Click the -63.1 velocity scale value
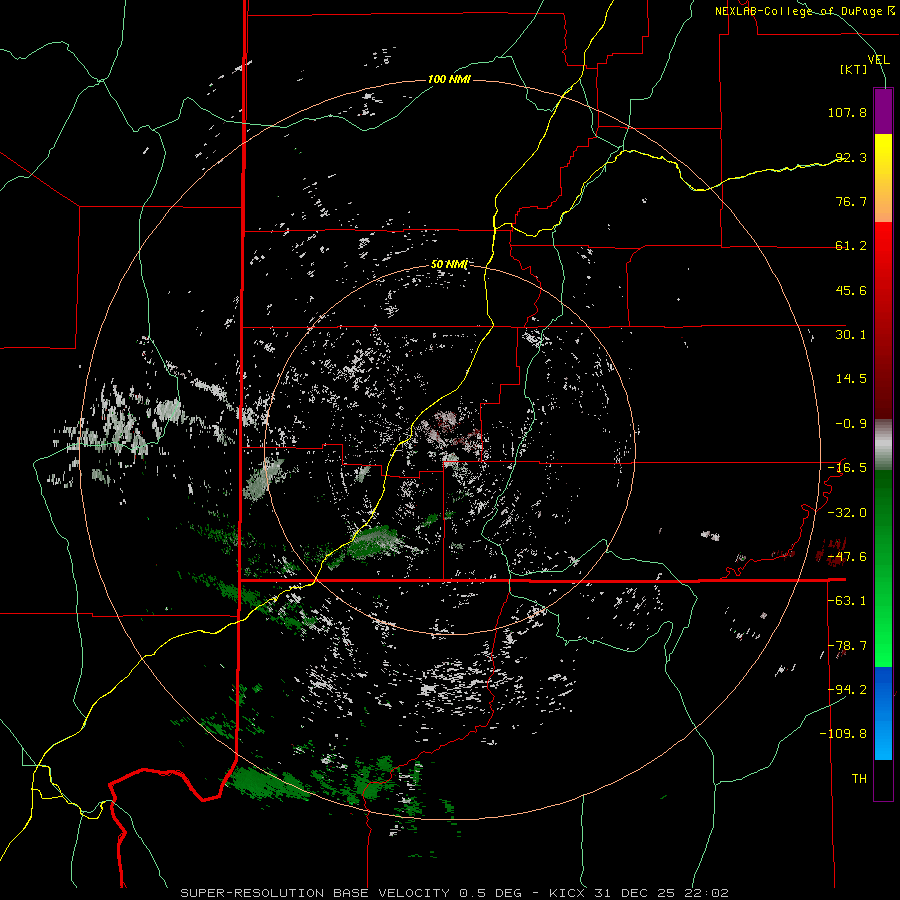The height and width of the screenshot is (900, 900). tap(847, 601)
